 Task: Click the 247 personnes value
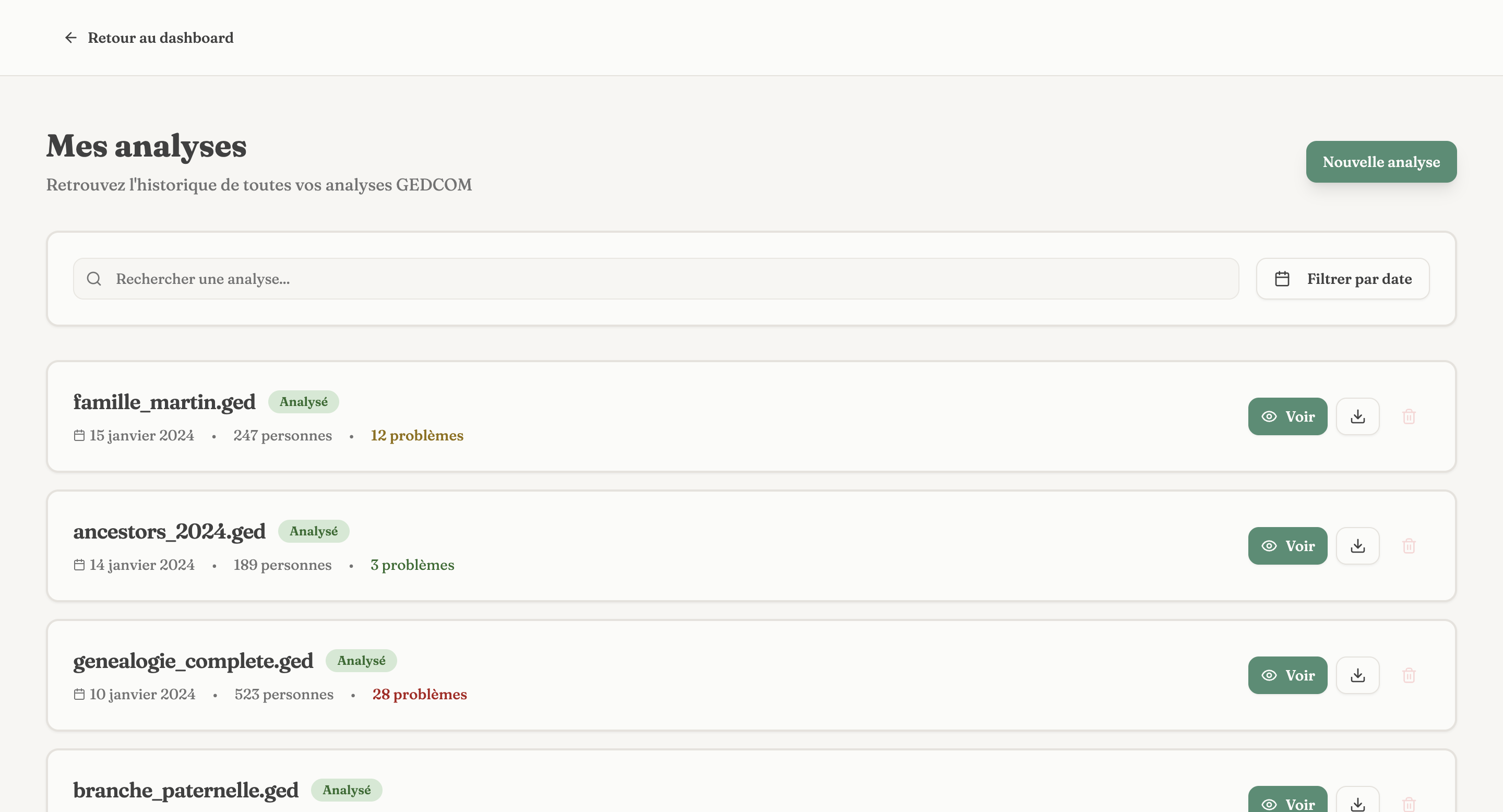pyautogui.click(x=282, y=436)
